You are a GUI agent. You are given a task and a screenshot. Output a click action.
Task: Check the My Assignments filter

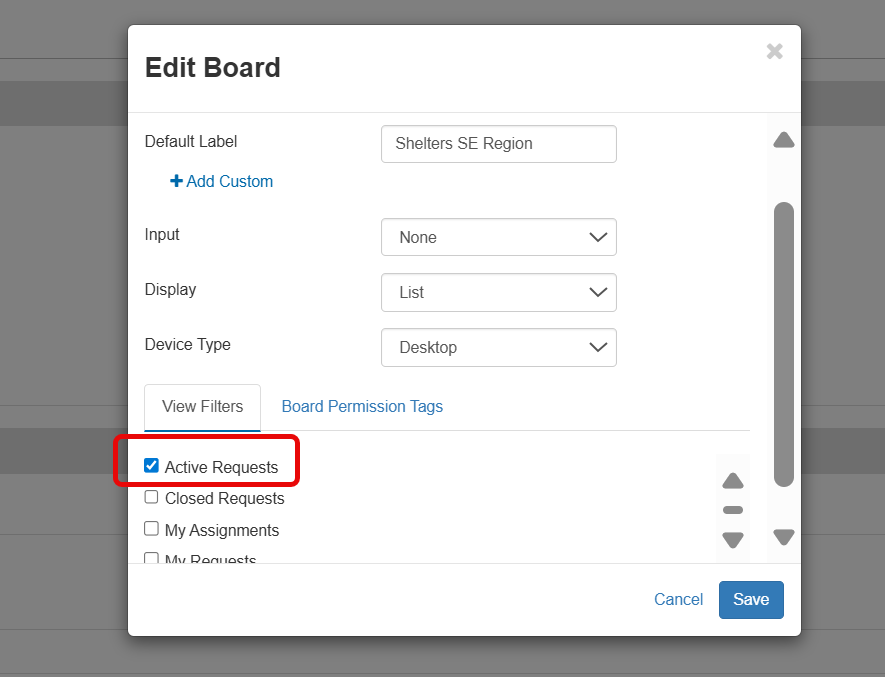(152, 529)
